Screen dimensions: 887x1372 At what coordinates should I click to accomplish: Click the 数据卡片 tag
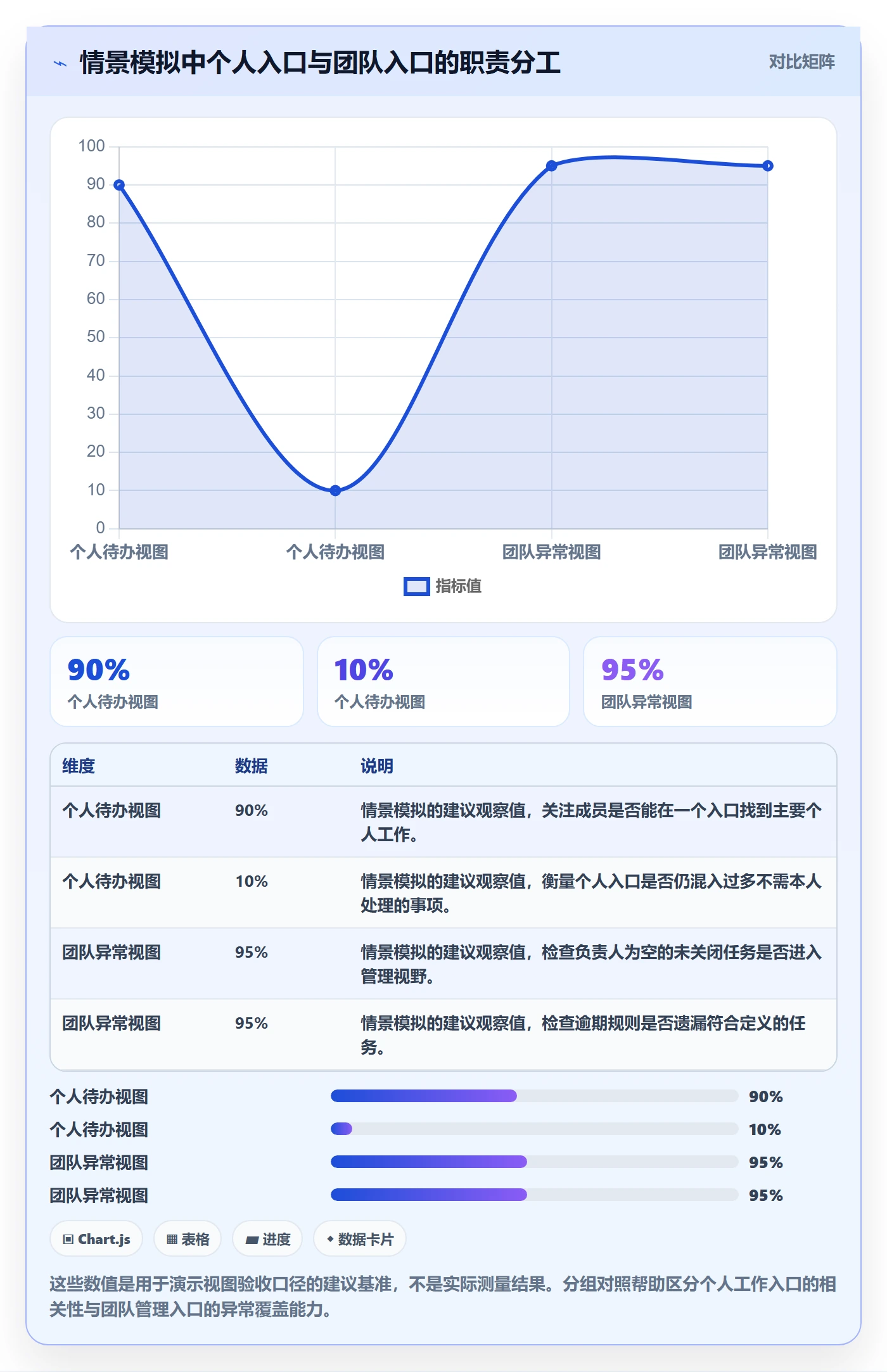coord(360,1239)
